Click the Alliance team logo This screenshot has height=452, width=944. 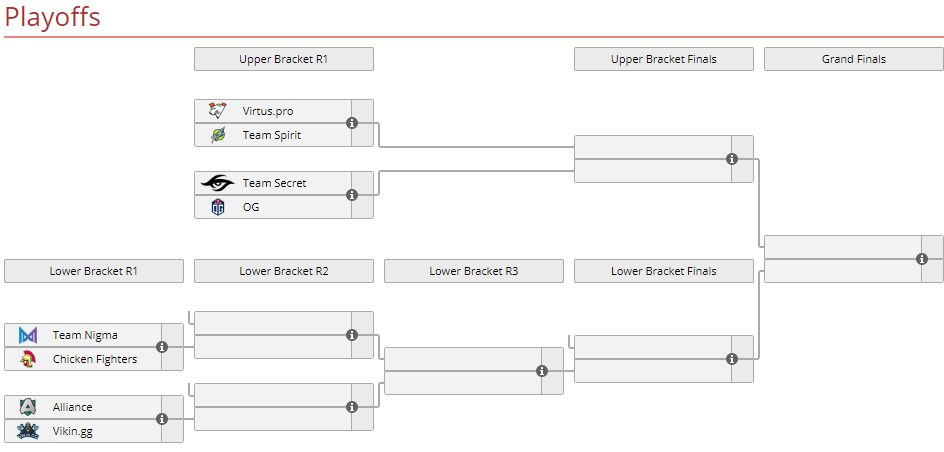tap(28, 407)
